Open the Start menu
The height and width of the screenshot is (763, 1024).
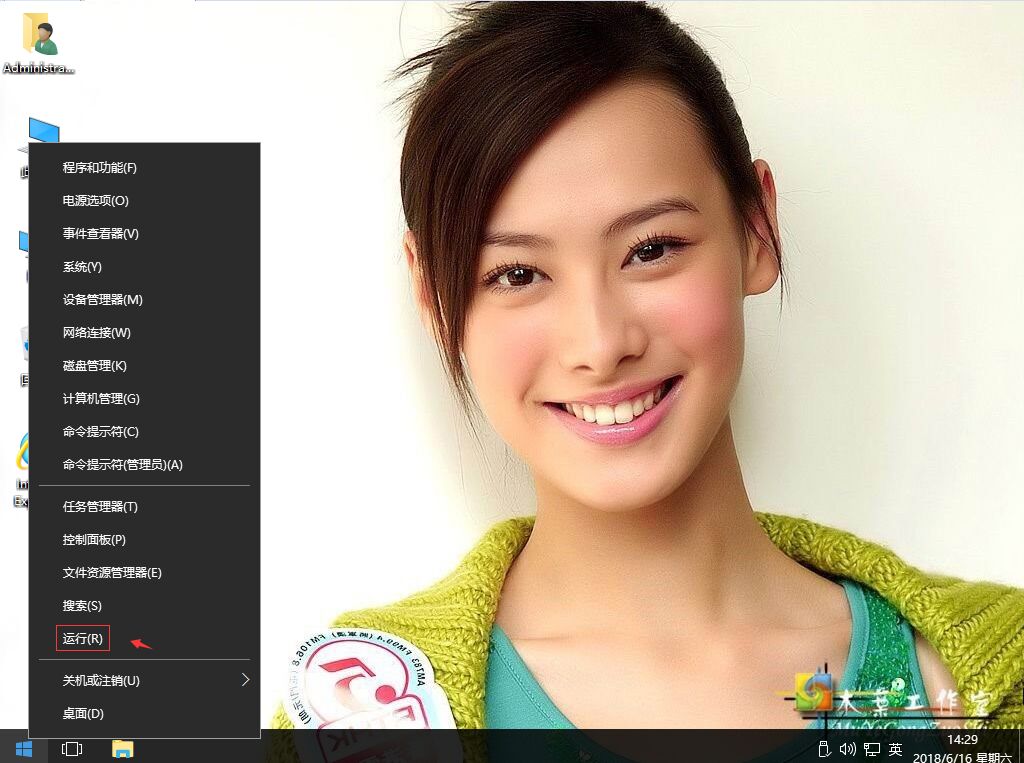click(22, 748)
